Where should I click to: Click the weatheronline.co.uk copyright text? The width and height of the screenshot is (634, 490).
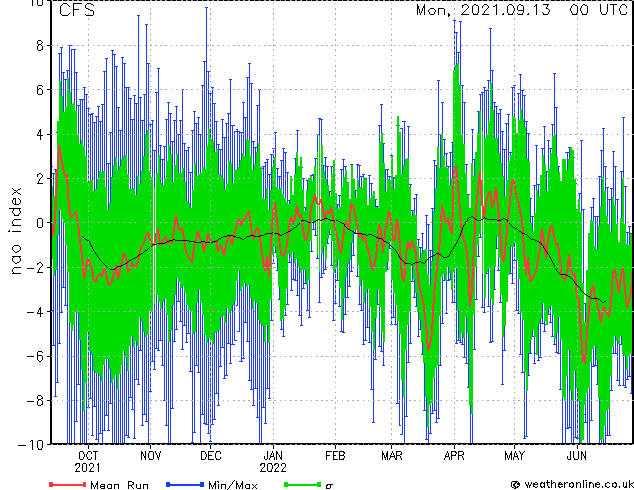point(572,484)
